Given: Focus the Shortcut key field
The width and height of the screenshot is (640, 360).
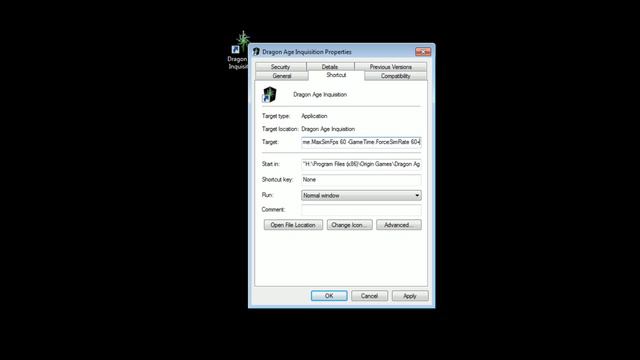Looking at the screenshot, I should coord(361,180).
